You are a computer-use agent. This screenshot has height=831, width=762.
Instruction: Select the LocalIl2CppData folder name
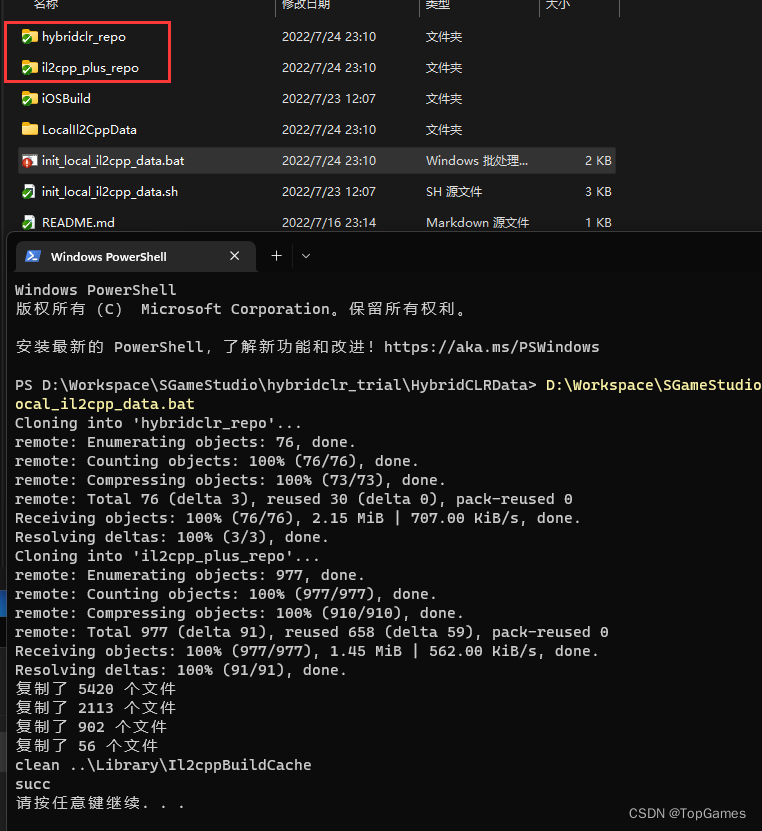click(x=89, y=130)
